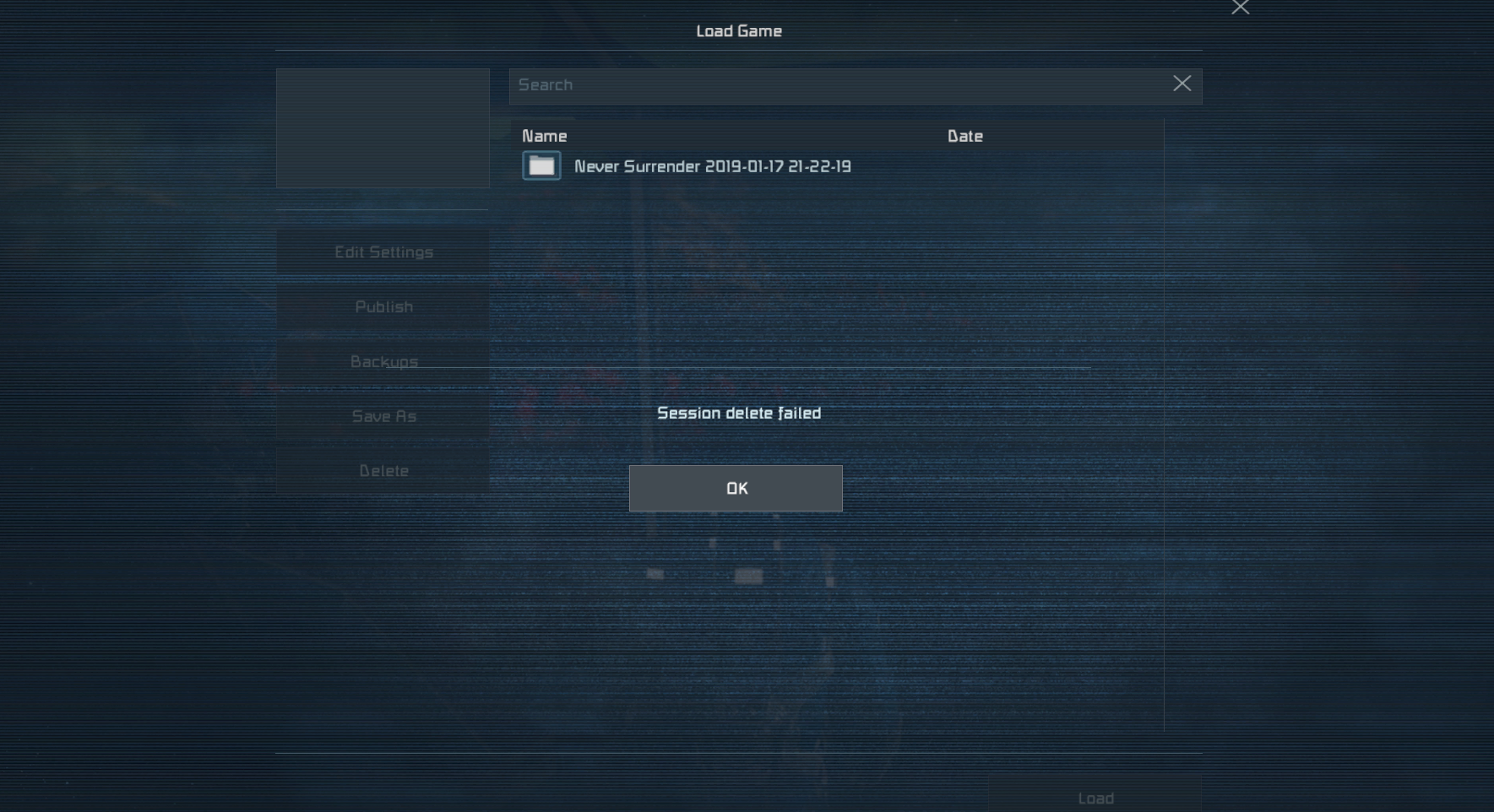Click the scrollbar track beside saves list

click(x=1182, y=422)
